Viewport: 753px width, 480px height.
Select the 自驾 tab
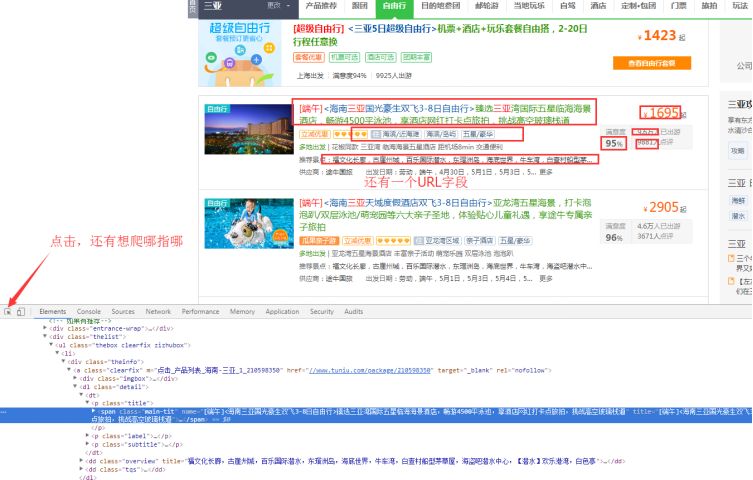pyautogui.click(x=567, y=6)
